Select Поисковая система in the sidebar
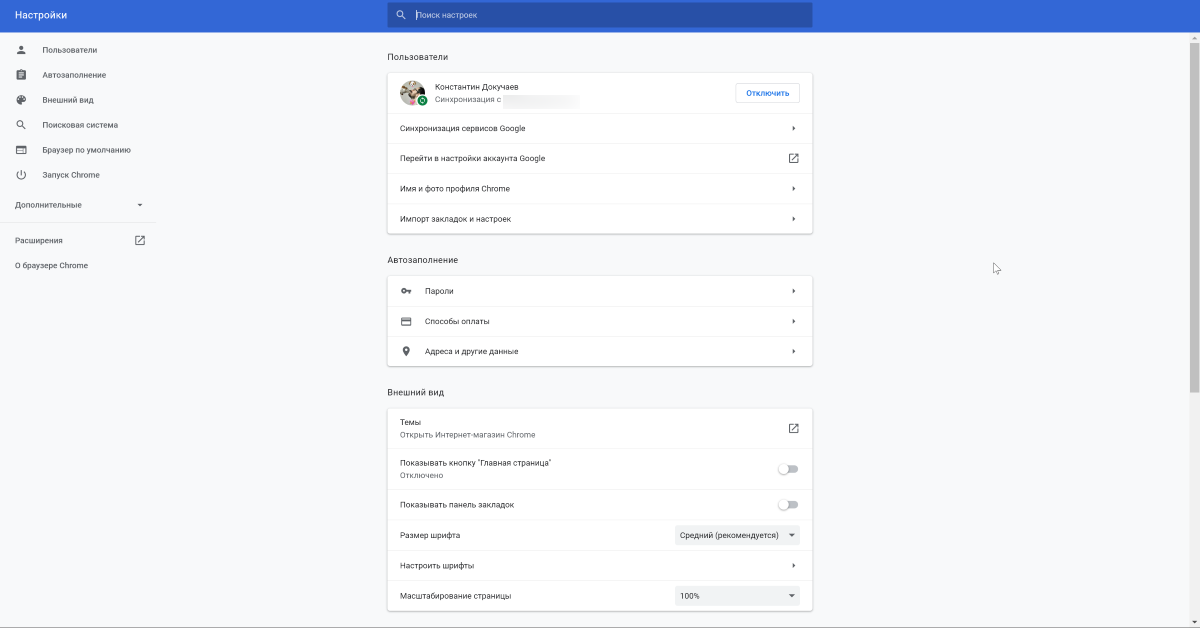Viewport: 1200px width, 628px height. [x=80, y=125]
